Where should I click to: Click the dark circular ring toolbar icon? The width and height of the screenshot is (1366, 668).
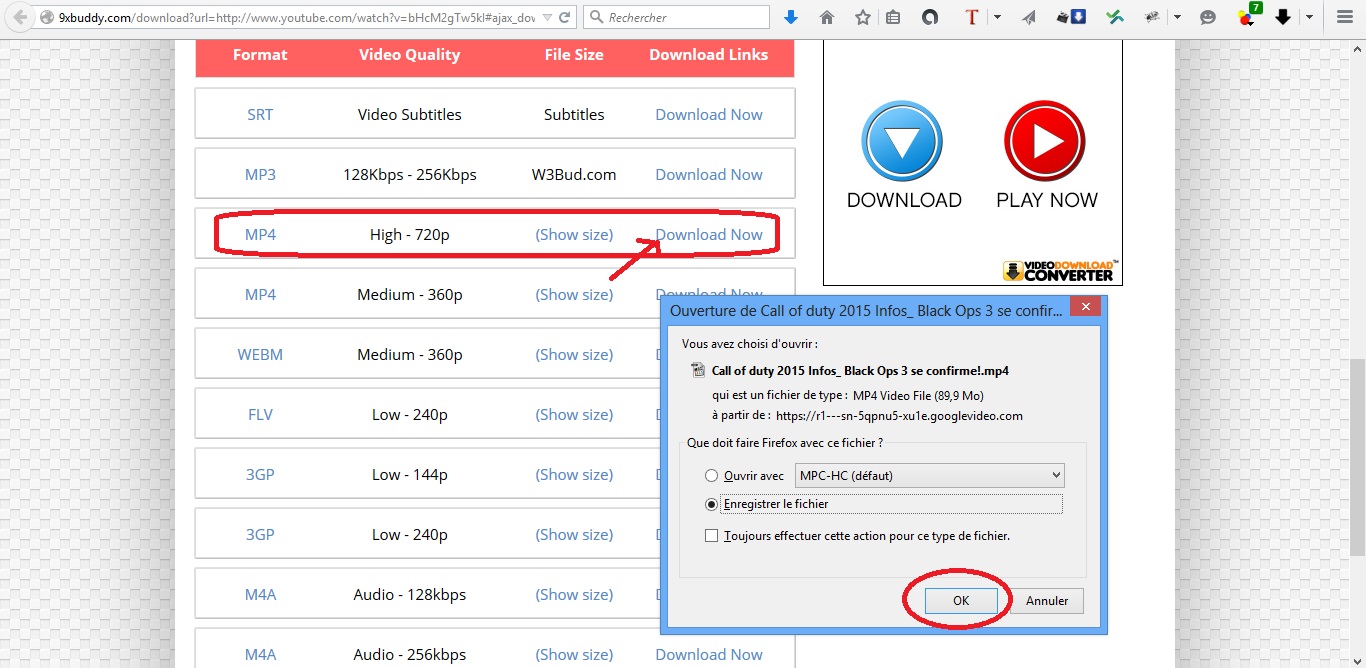(x=930, y=17)
